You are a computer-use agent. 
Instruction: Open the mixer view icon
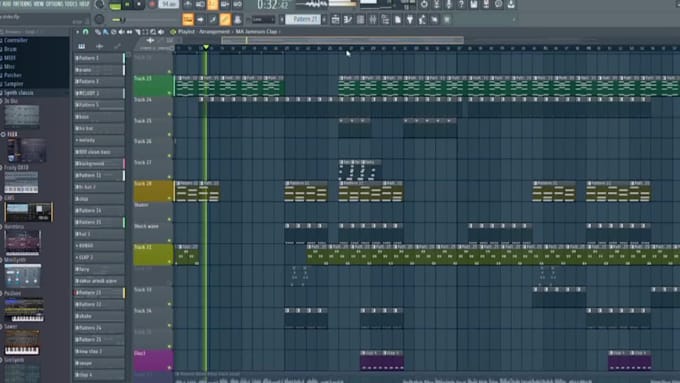(x=373, y=20)
